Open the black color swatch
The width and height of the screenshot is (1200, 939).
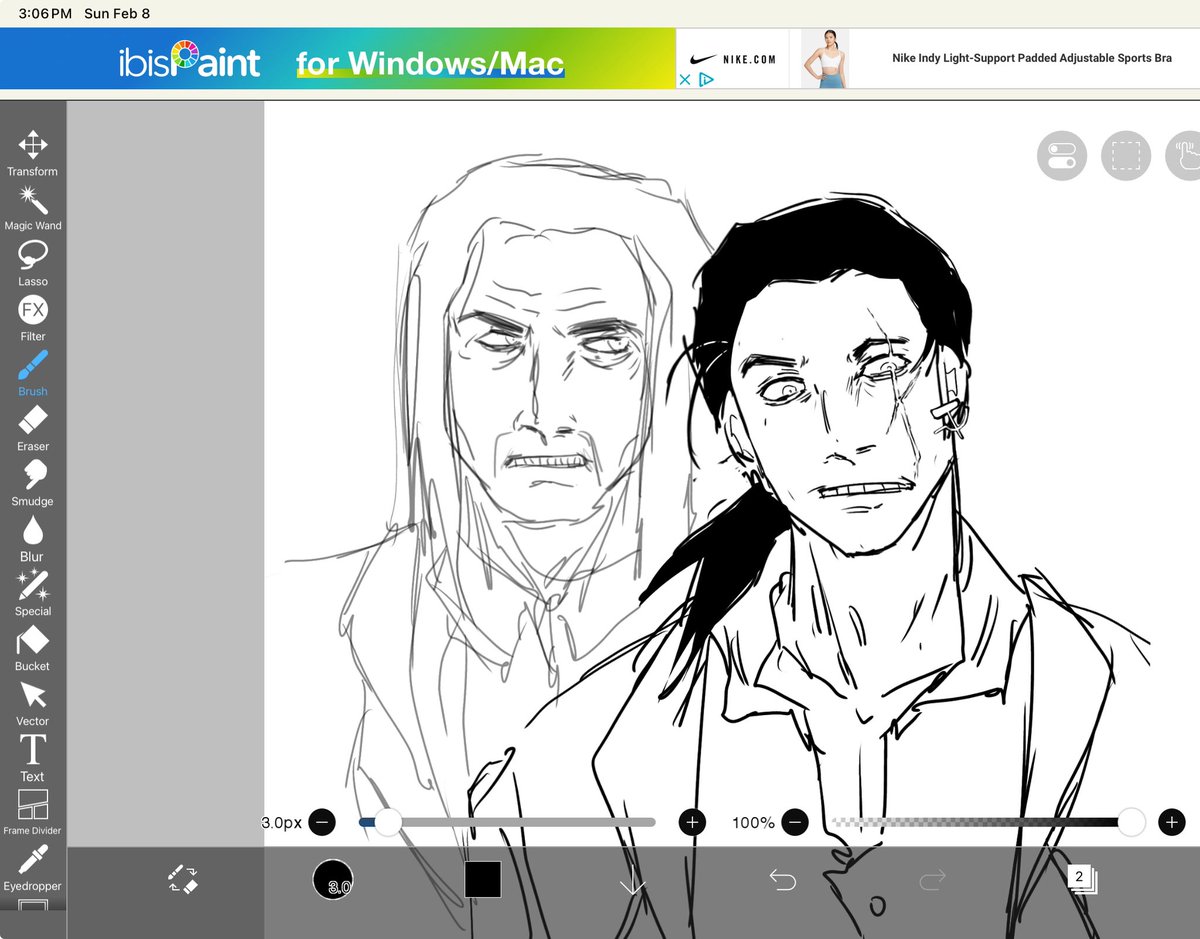pyautogui.click(x=482, y=880)
